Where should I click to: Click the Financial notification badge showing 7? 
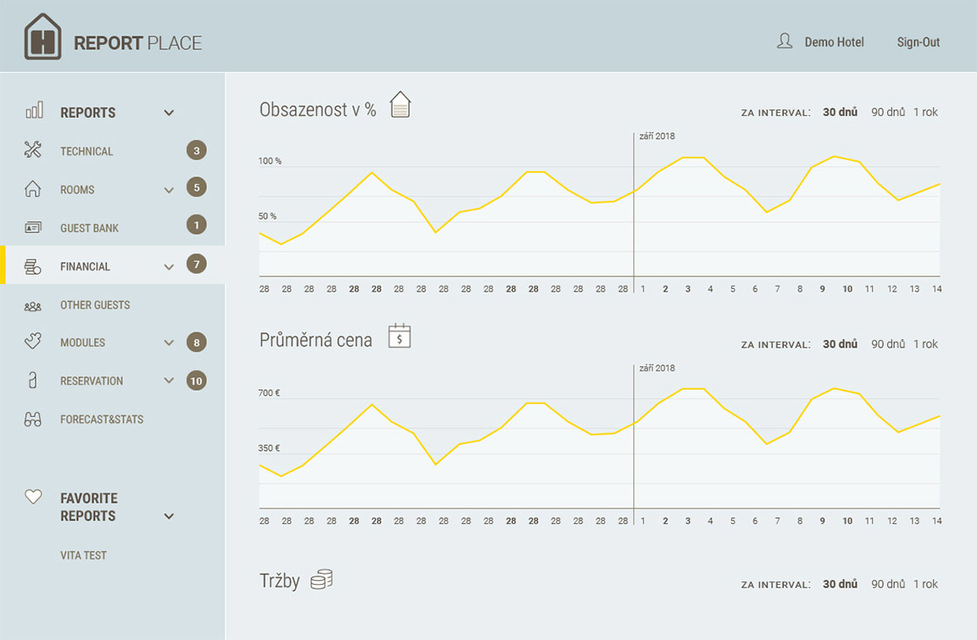tap(197, 265)
